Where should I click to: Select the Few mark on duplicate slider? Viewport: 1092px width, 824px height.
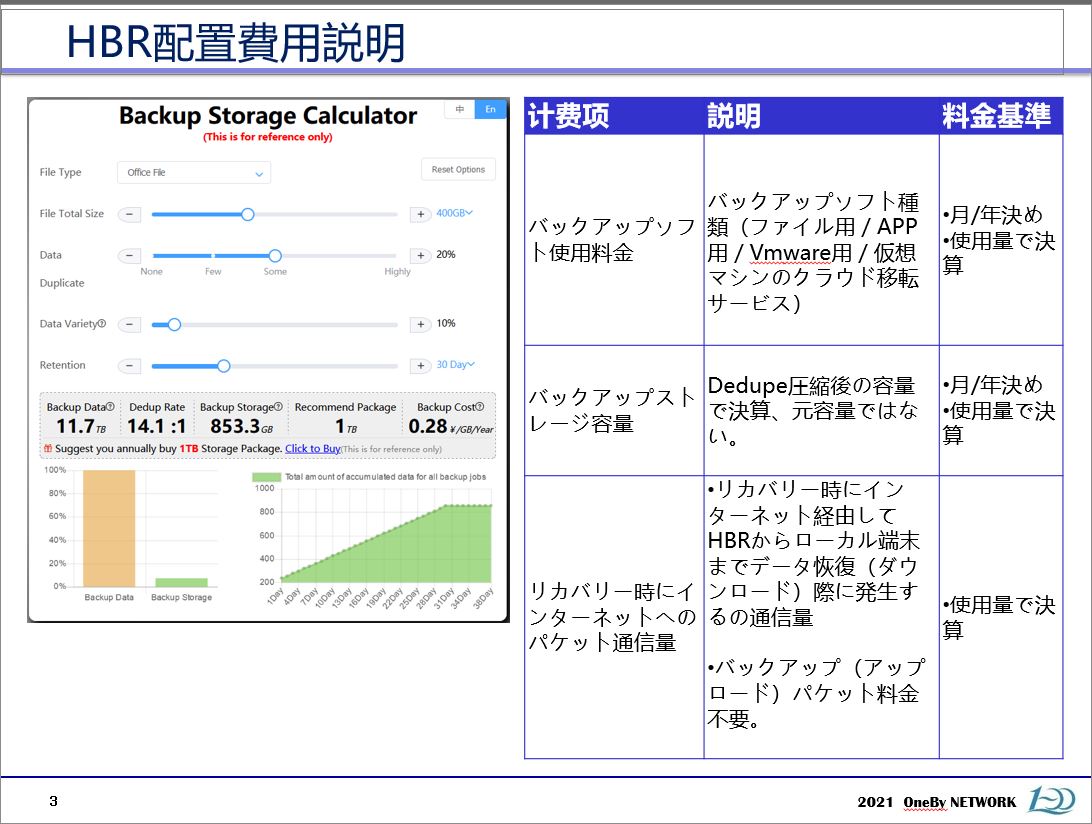click(213, 272)
